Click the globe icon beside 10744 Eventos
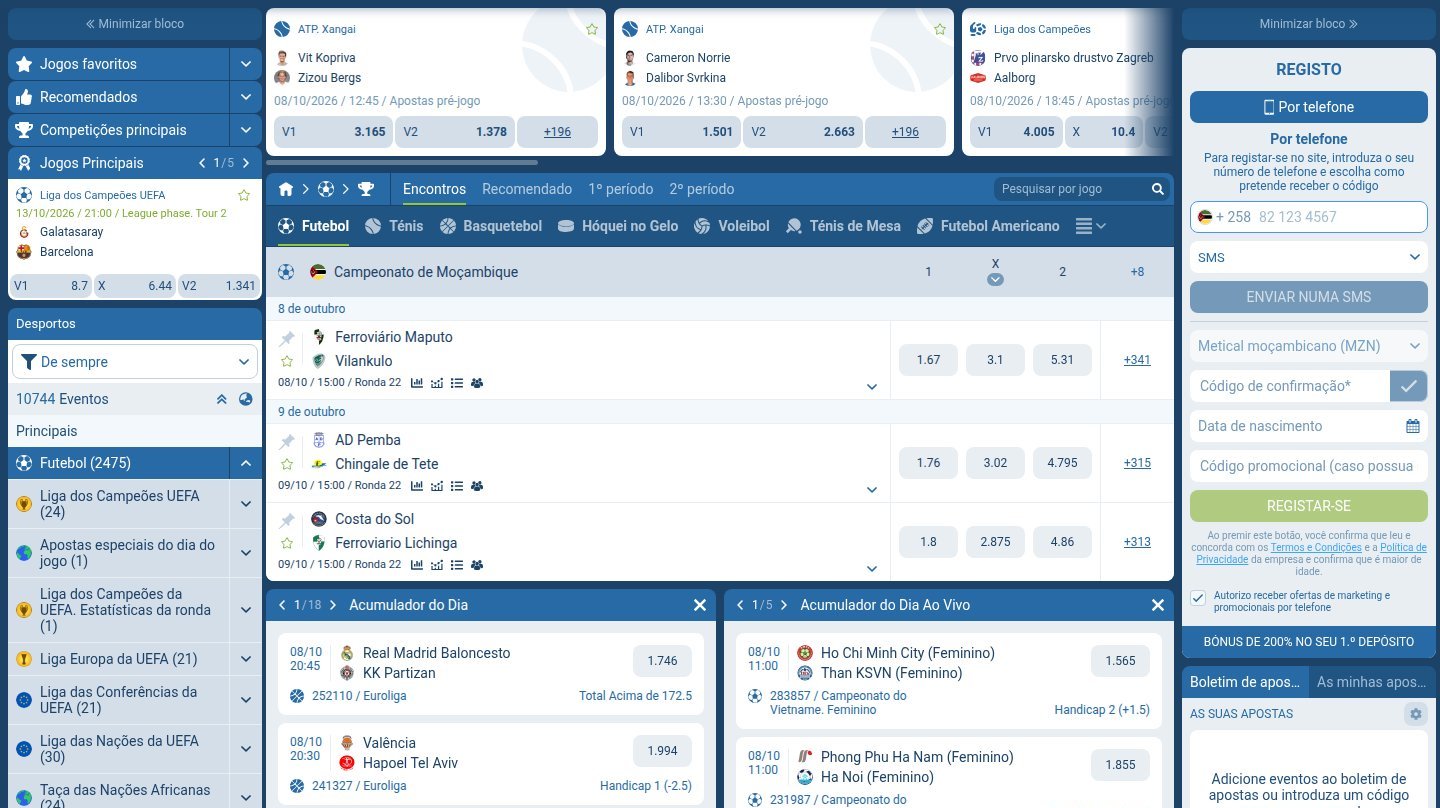Screen dimensions: 1440x808 pos(246,399)
